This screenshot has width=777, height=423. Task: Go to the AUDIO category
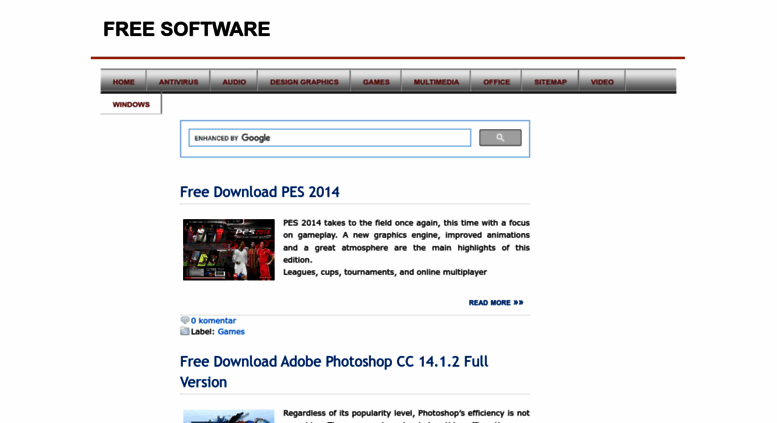click(x=234, y=81)
